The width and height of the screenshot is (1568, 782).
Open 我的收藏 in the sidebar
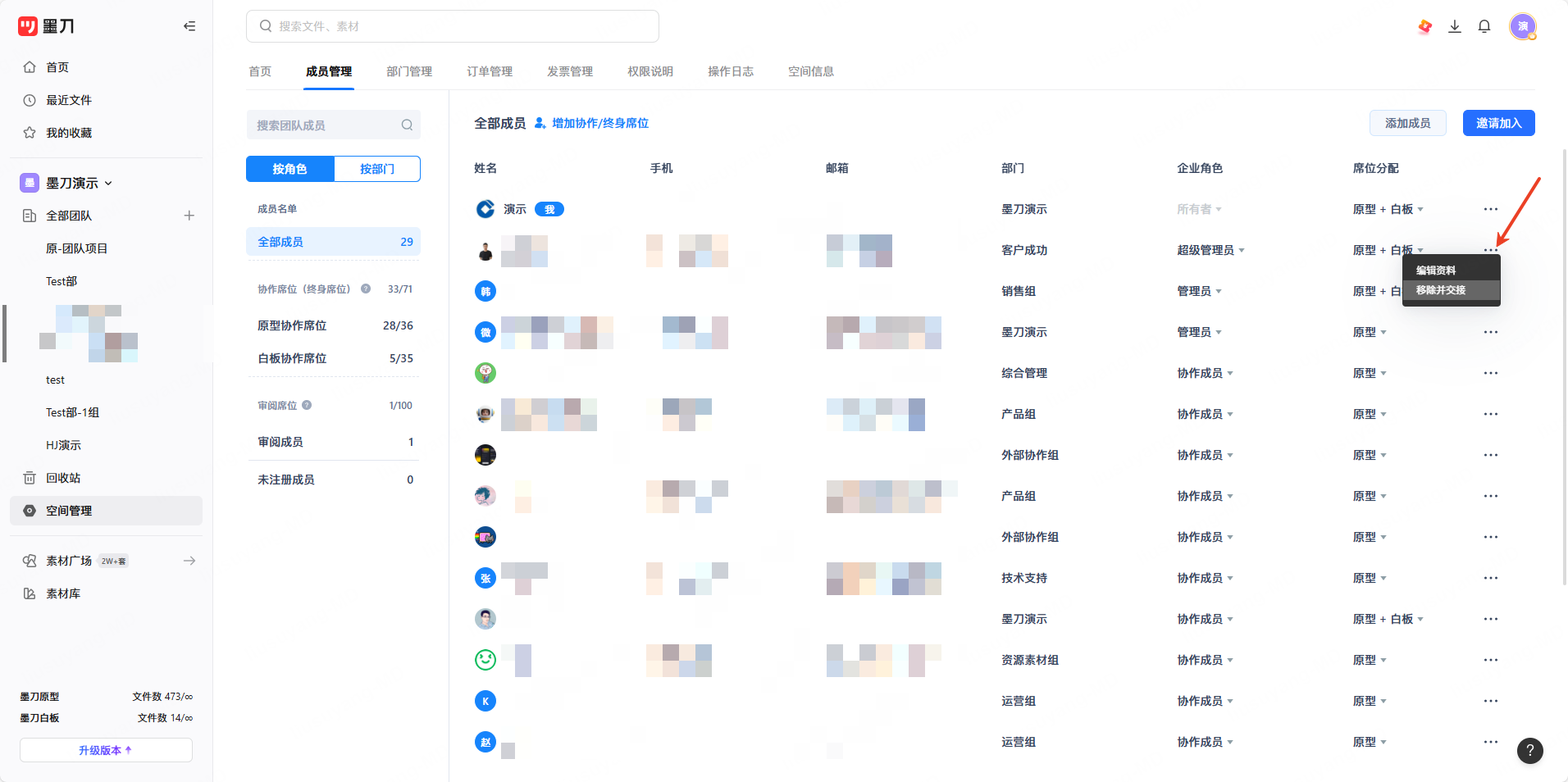(69, 133)
